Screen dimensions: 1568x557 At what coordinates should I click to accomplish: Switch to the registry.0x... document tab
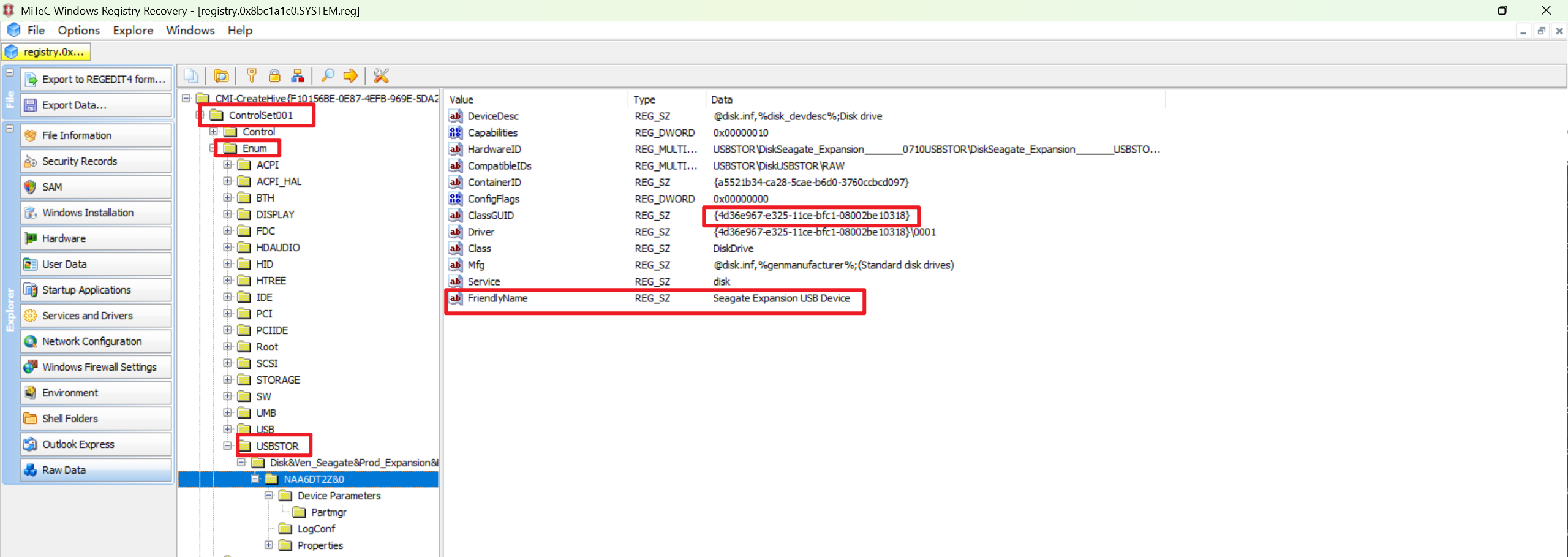point(47,52)
